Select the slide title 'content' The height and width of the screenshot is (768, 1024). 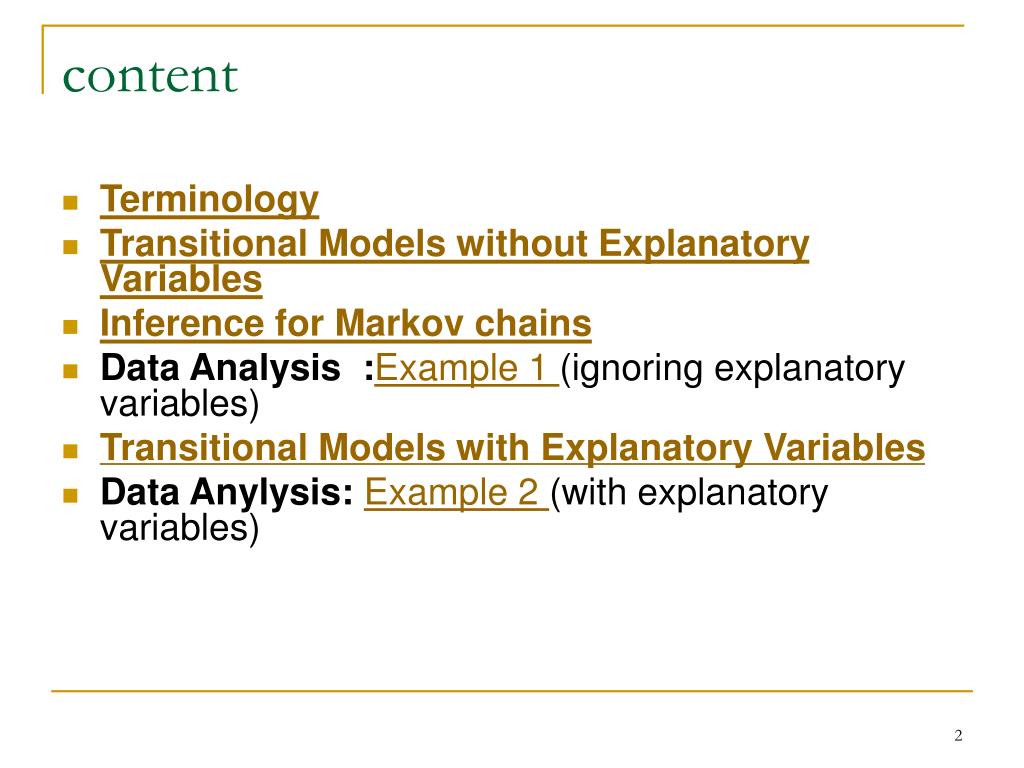click(x=150, y=77)
